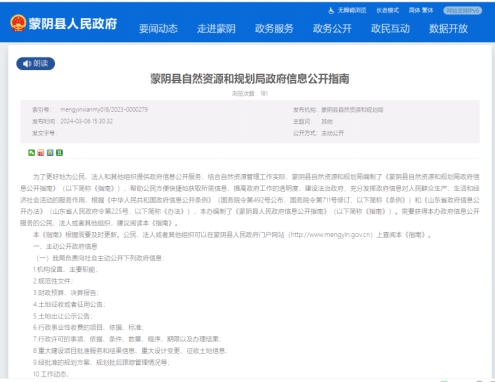Open the 政民互动 menu
The width and height of the screenshot is (495, 382).
390,29
